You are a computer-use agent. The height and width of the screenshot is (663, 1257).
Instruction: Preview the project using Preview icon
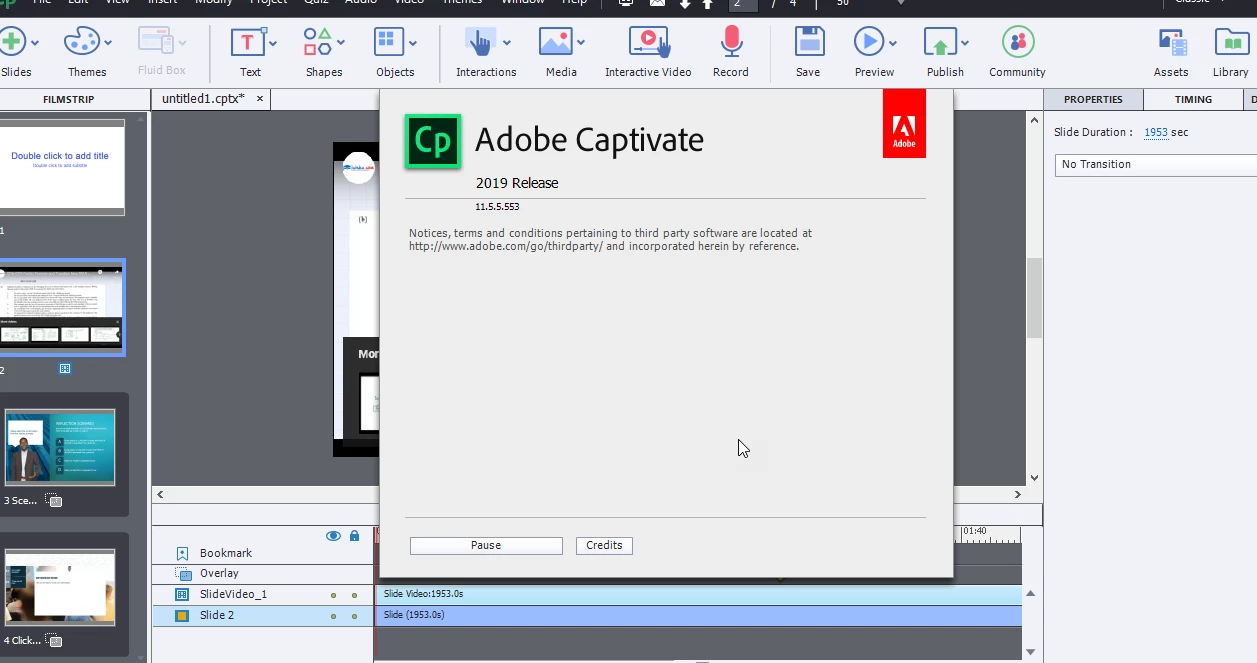click(x=869, y=42)
